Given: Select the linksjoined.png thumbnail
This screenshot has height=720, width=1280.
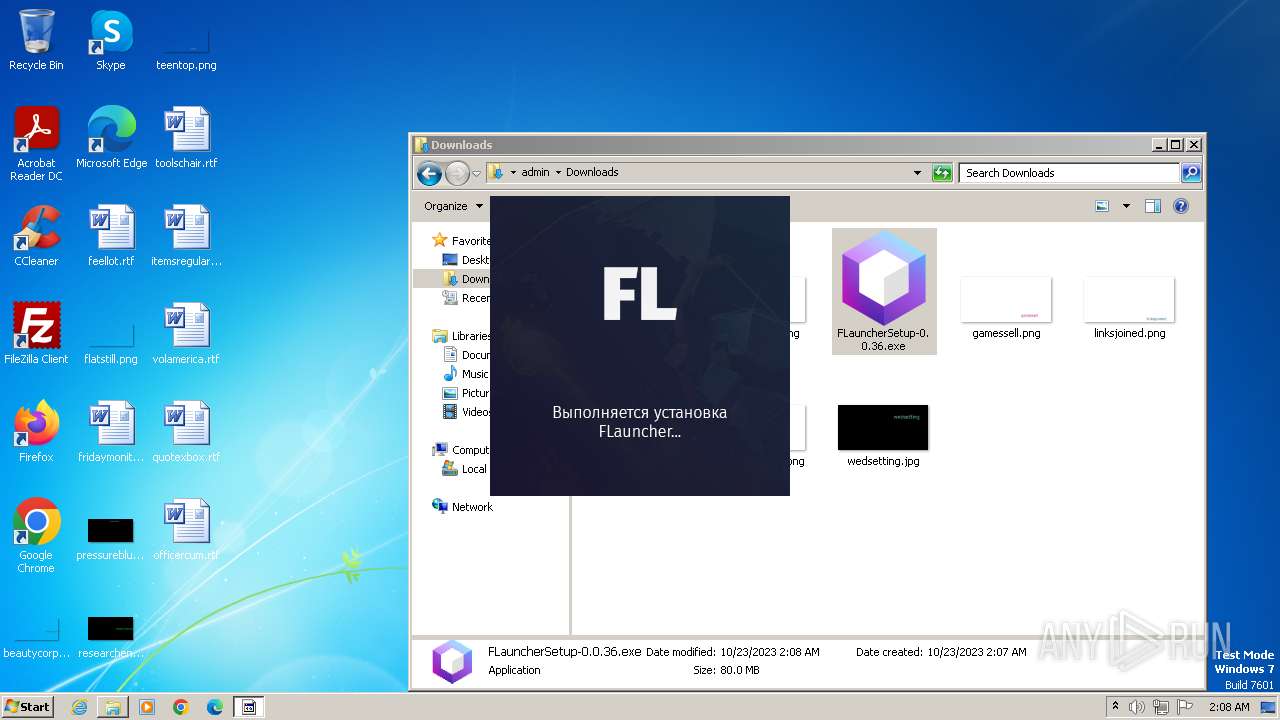Looking at the screenshot, I should [1129, 308].
